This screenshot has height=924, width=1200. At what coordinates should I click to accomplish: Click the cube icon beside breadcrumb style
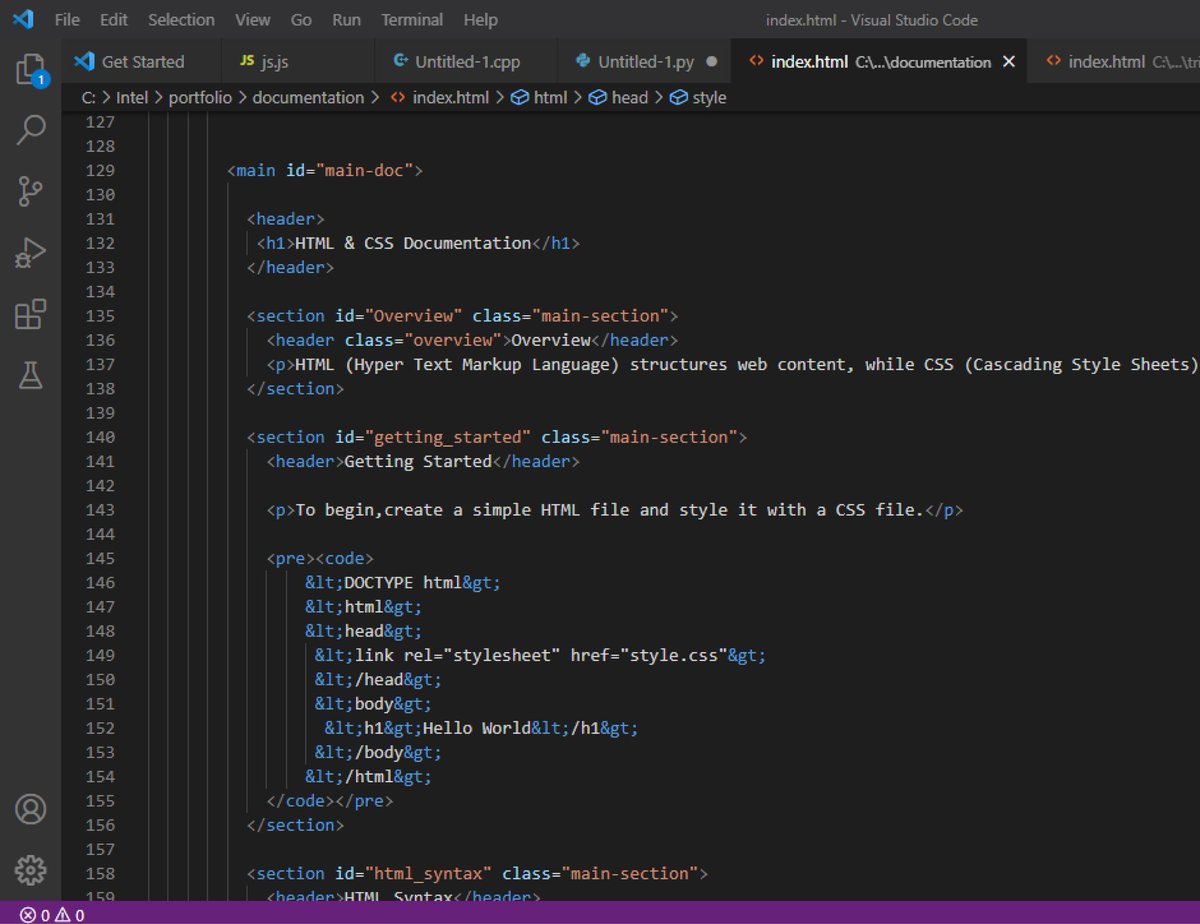679,97
